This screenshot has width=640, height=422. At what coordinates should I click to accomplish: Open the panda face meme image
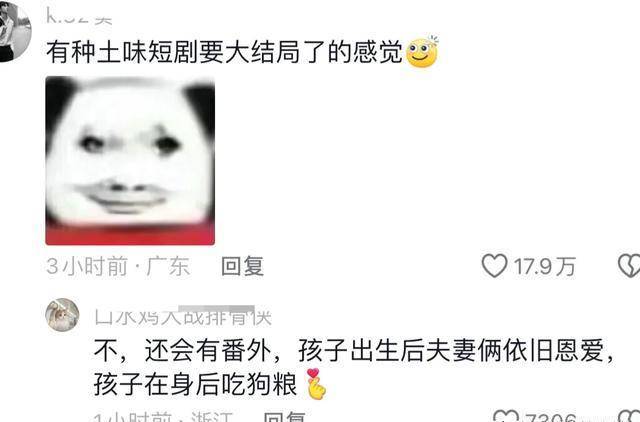130,161
